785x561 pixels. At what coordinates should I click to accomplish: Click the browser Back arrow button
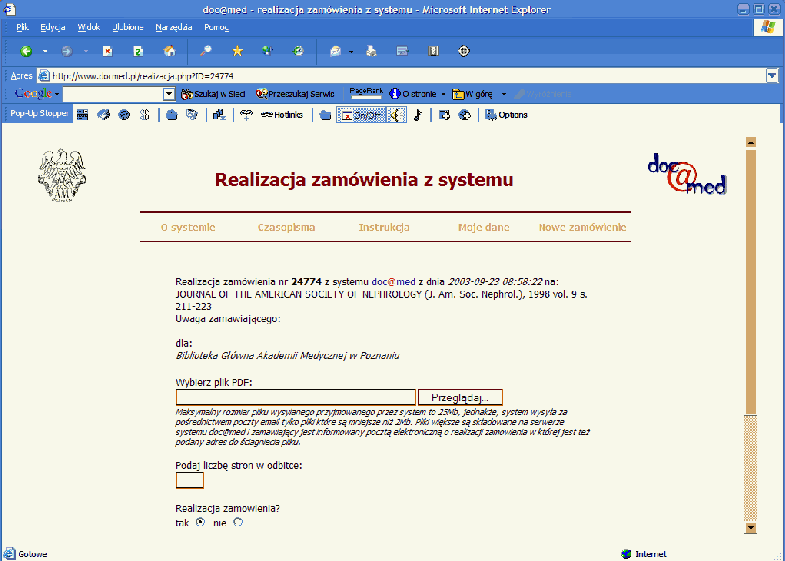26,50
